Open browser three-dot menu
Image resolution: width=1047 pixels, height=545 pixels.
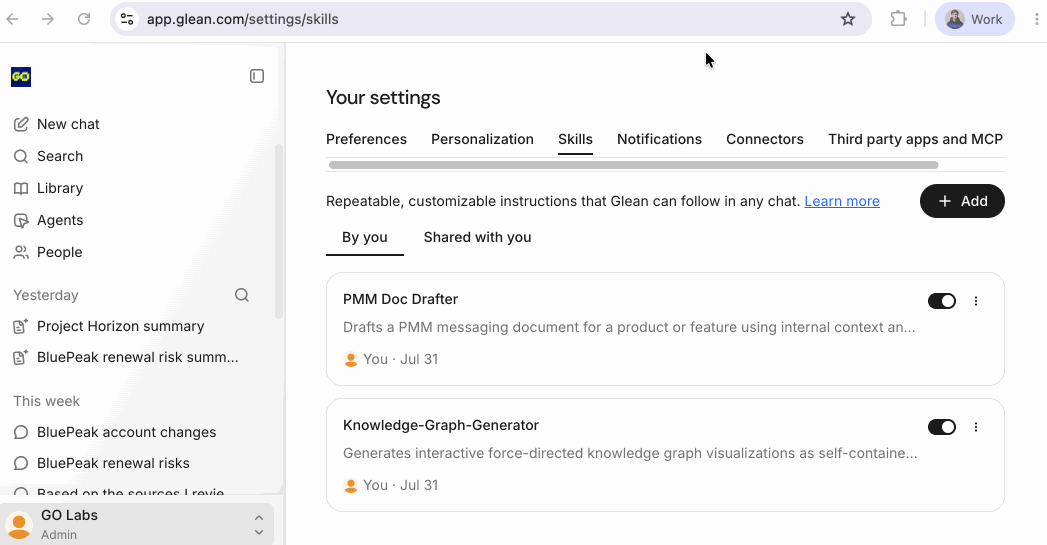[1036, 19]
